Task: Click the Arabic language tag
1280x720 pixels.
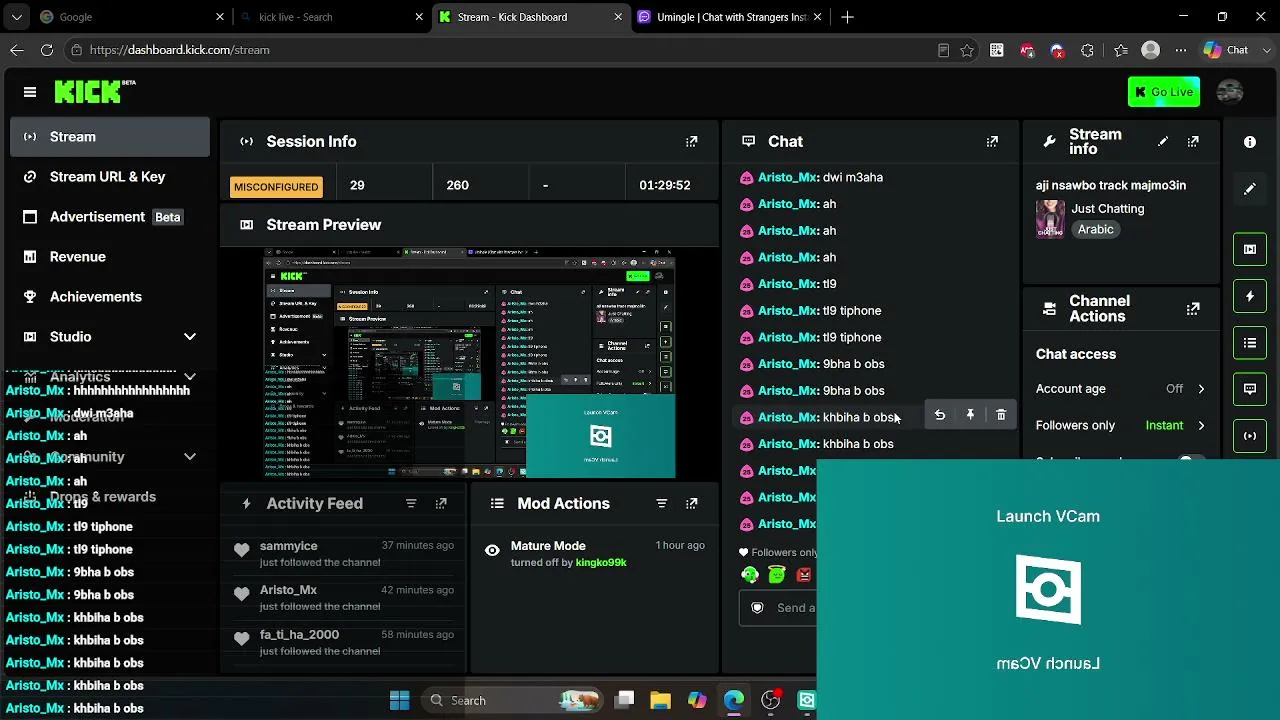Action: (x=1095, y=229)
